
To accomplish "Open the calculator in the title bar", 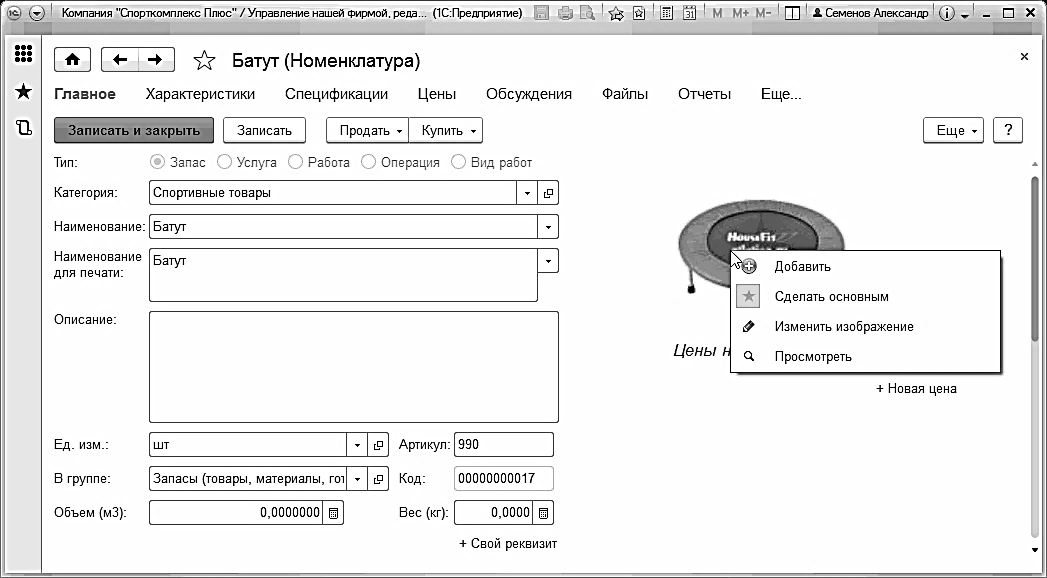I will [665, 14].
